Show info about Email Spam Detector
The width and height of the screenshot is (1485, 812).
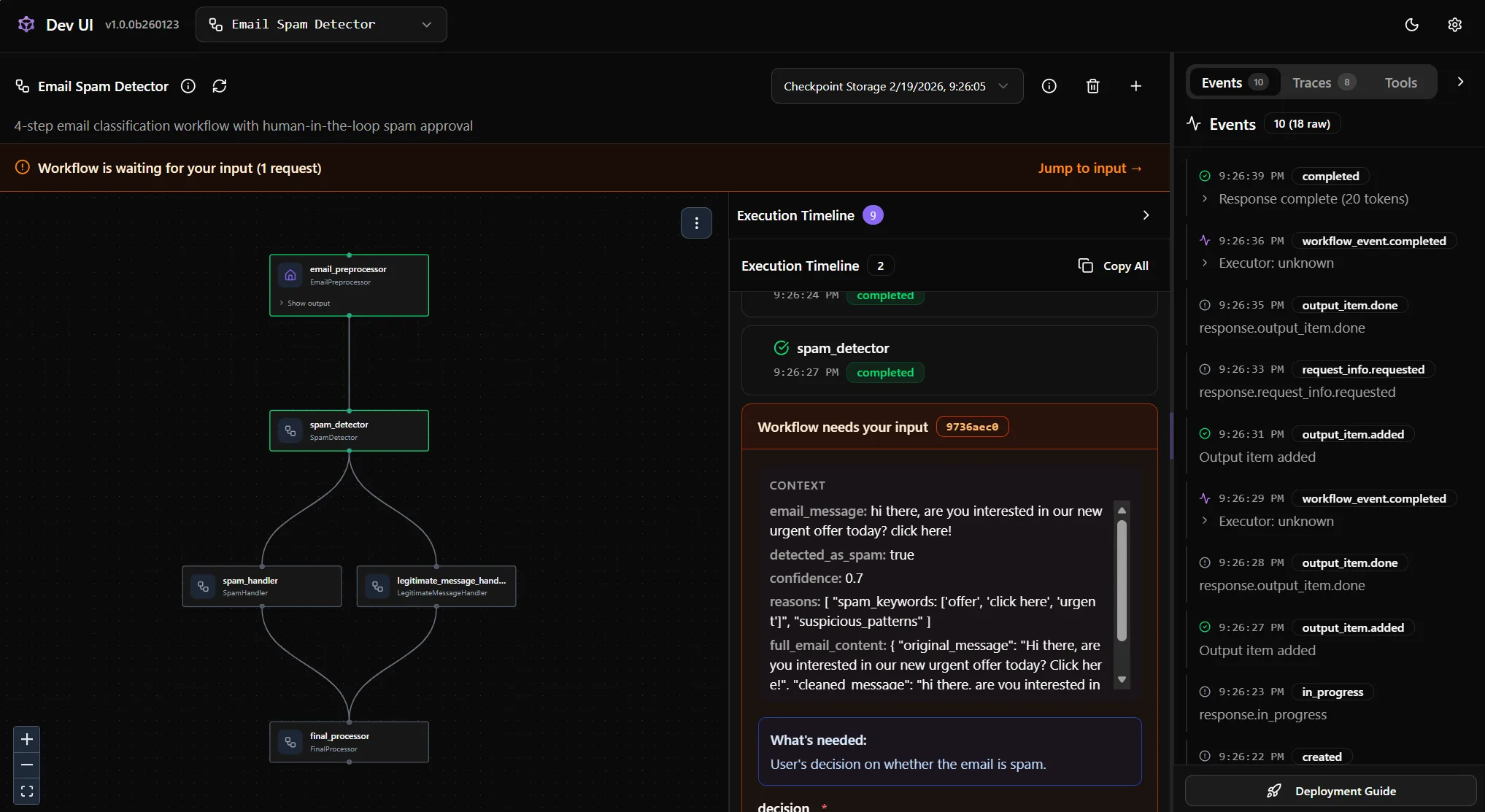pyautogui.click(x=188, y=86)
